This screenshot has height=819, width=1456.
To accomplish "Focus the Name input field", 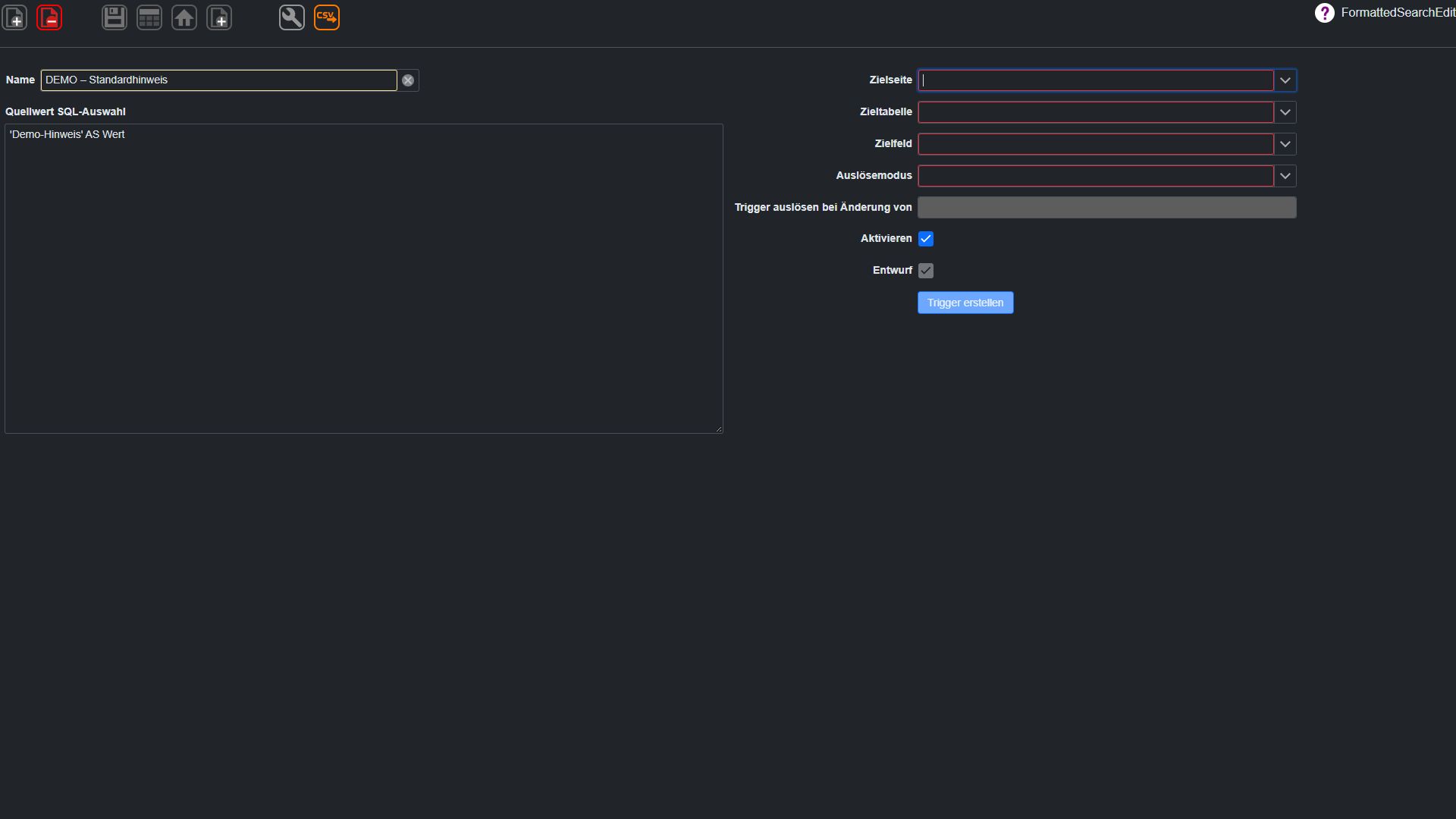I will pyautogui.click(x=218, y=80).
